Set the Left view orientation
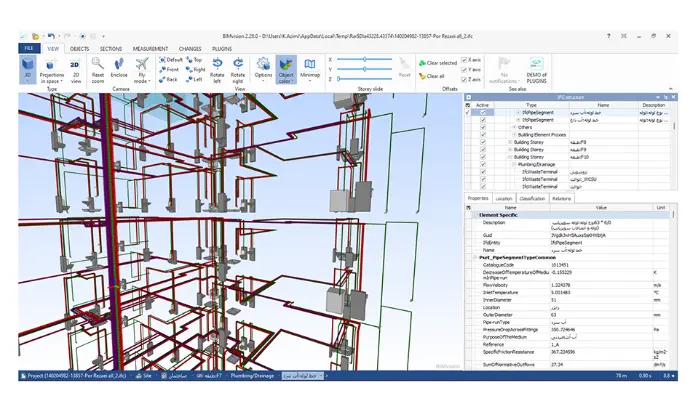The height and width of the screenshot is (409, 690). 195,80
